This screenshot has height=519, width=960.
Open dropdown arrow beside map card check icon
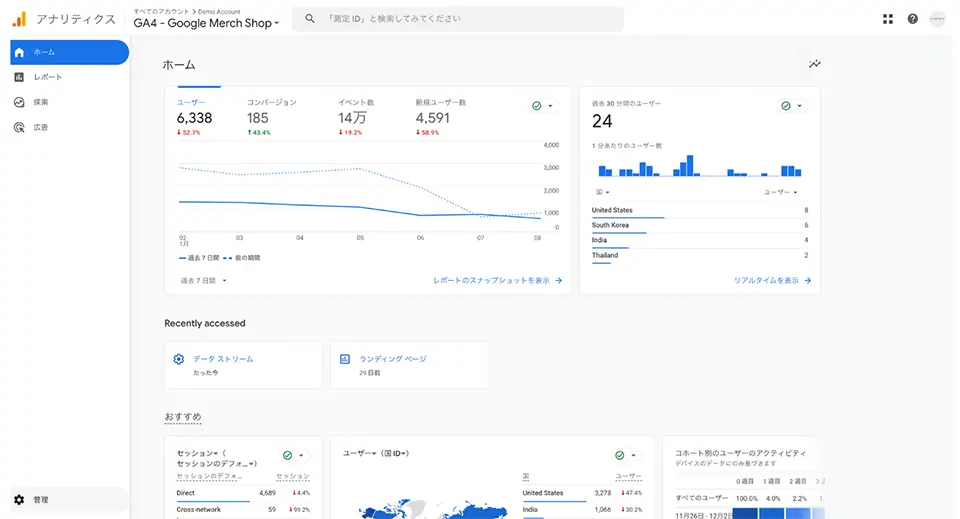coord(633,455)
